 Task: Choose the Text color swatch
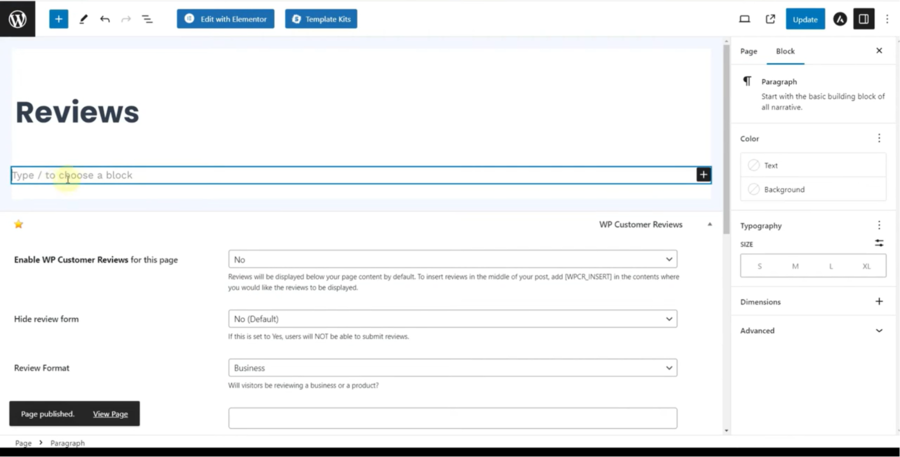tap(754, 165)
